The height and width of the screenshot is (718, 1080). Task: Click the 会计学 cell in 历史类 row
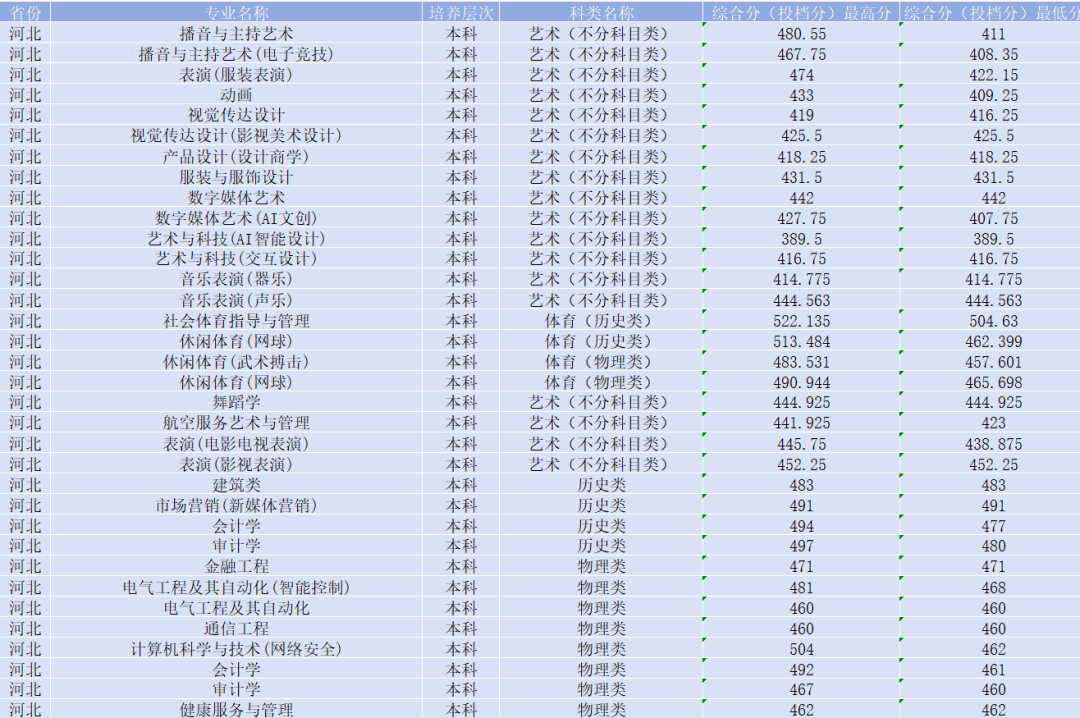click(x=236, y=526)
